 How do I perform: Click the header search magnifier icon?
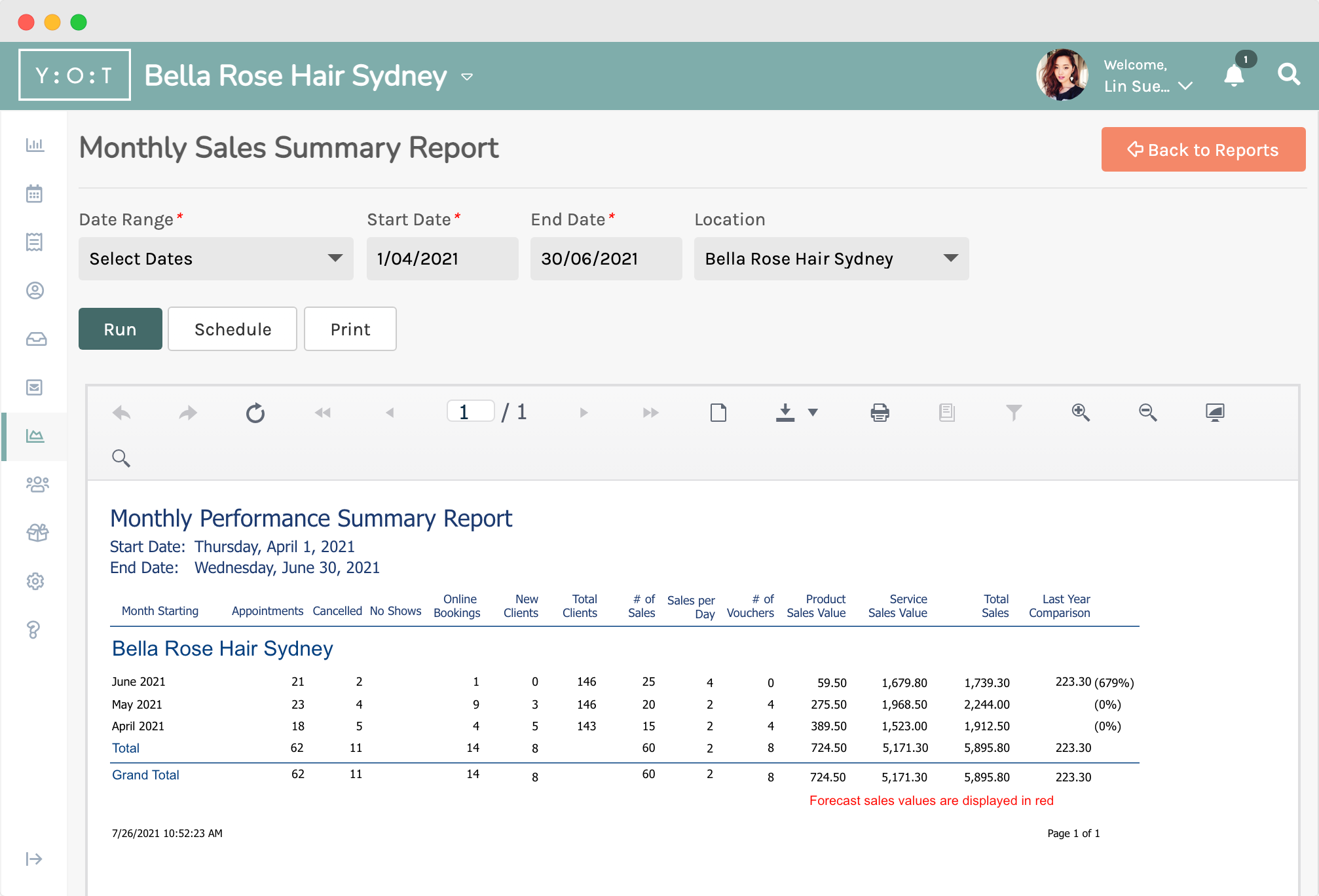click(1289, 75)
